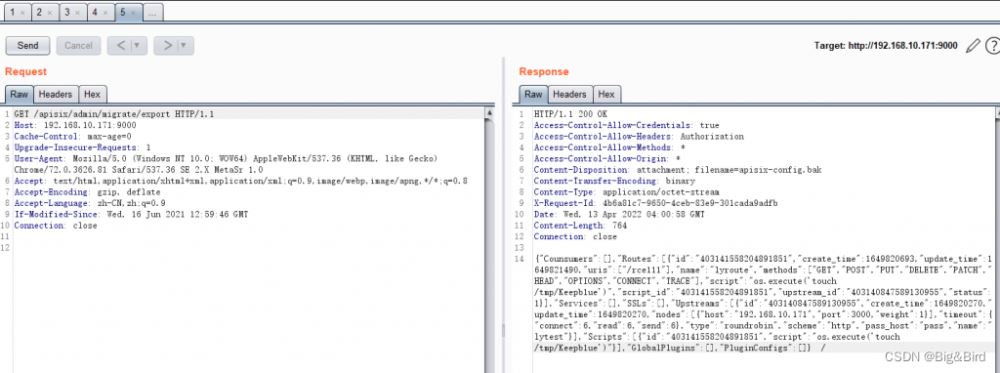This screenshot has height=373, width=1000.
Task: Click the Host header line in request
Action: tap(75, 126)
